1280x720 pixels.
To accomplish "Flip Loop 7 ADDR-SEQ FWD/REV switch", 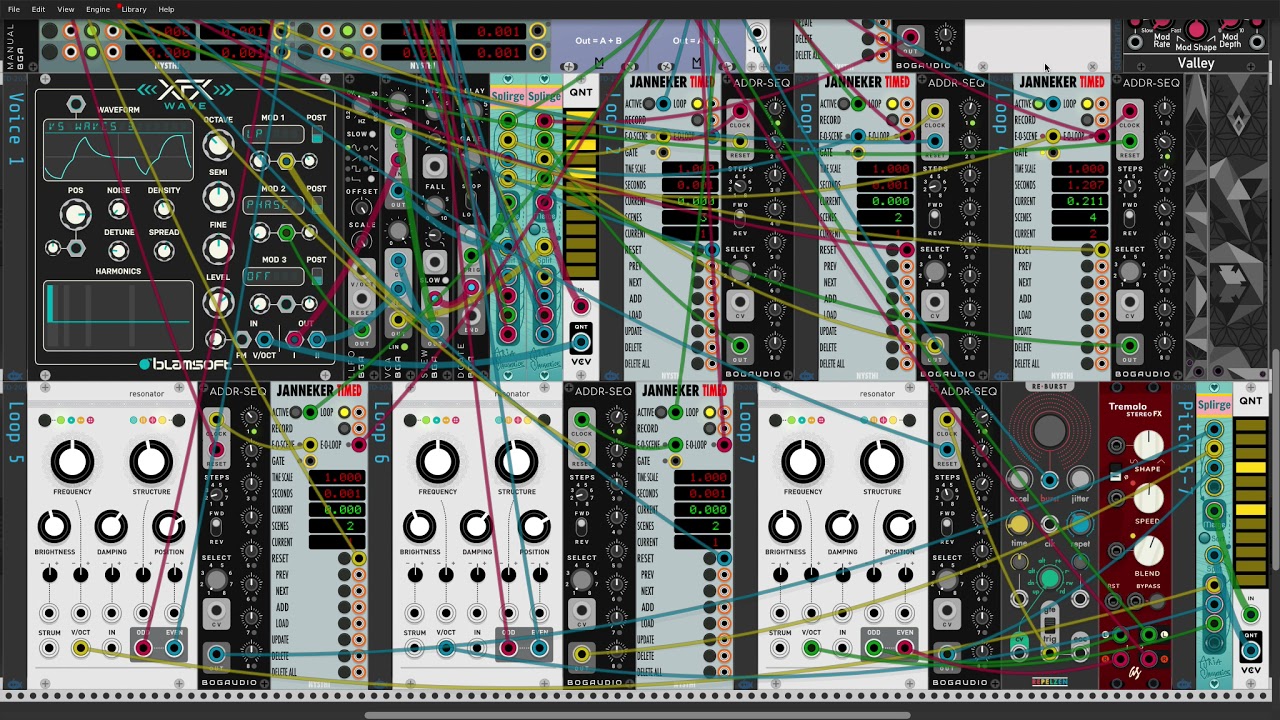I will [x=946, y=527].
